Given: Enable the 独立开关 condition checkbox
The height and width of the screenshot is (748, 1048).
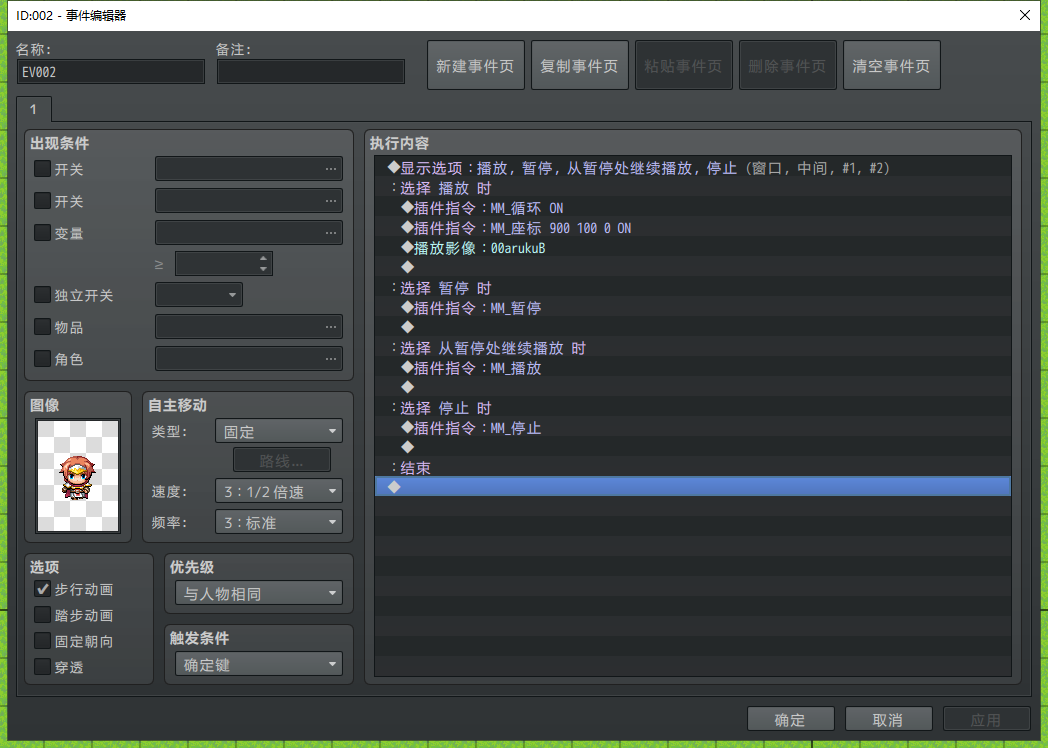Looking at the screenshot, I should click(42, 295).
